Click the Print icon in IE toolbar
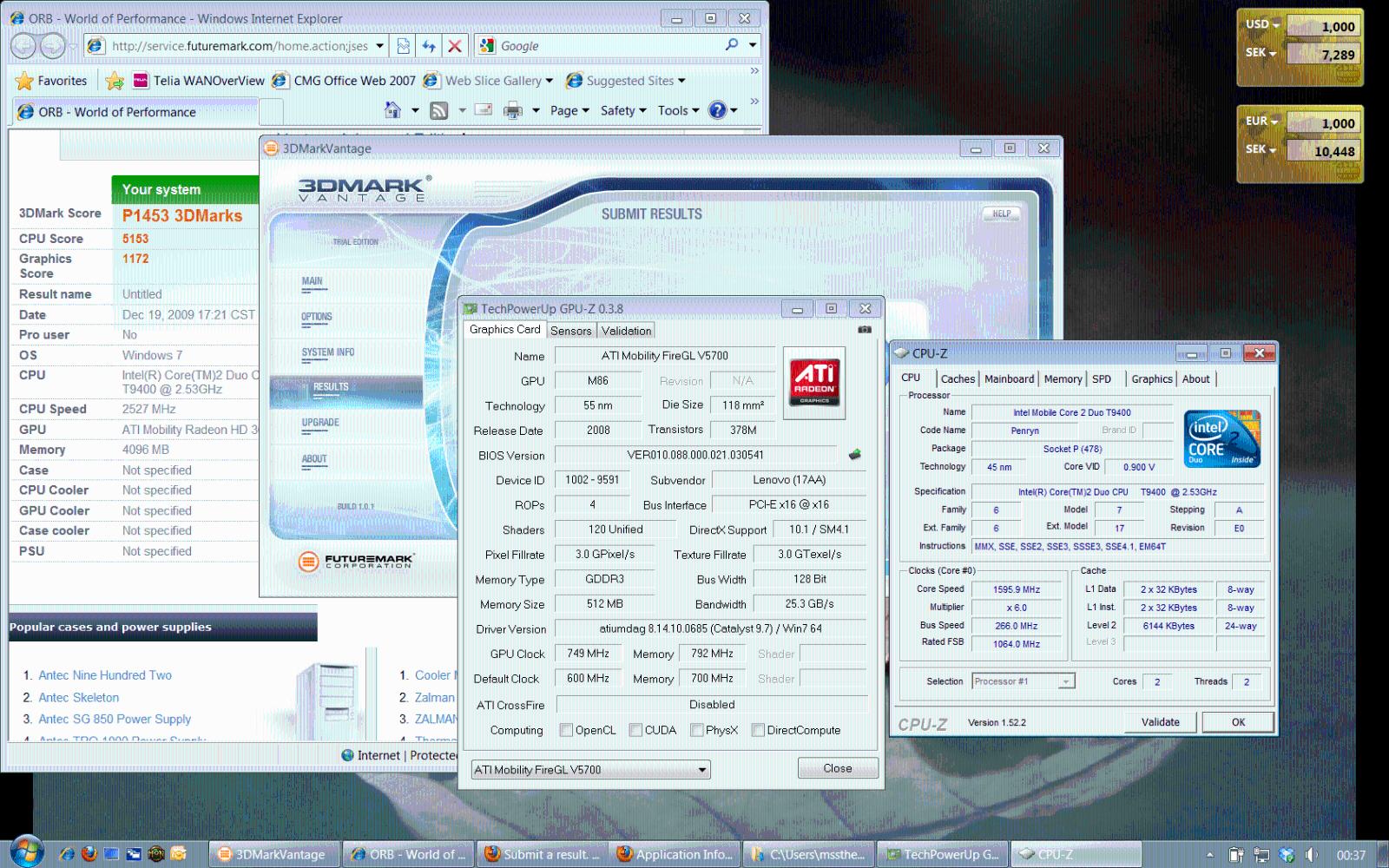Image resolution: width=1389 pixels, height=868 pixels. [x=513, y=110]
